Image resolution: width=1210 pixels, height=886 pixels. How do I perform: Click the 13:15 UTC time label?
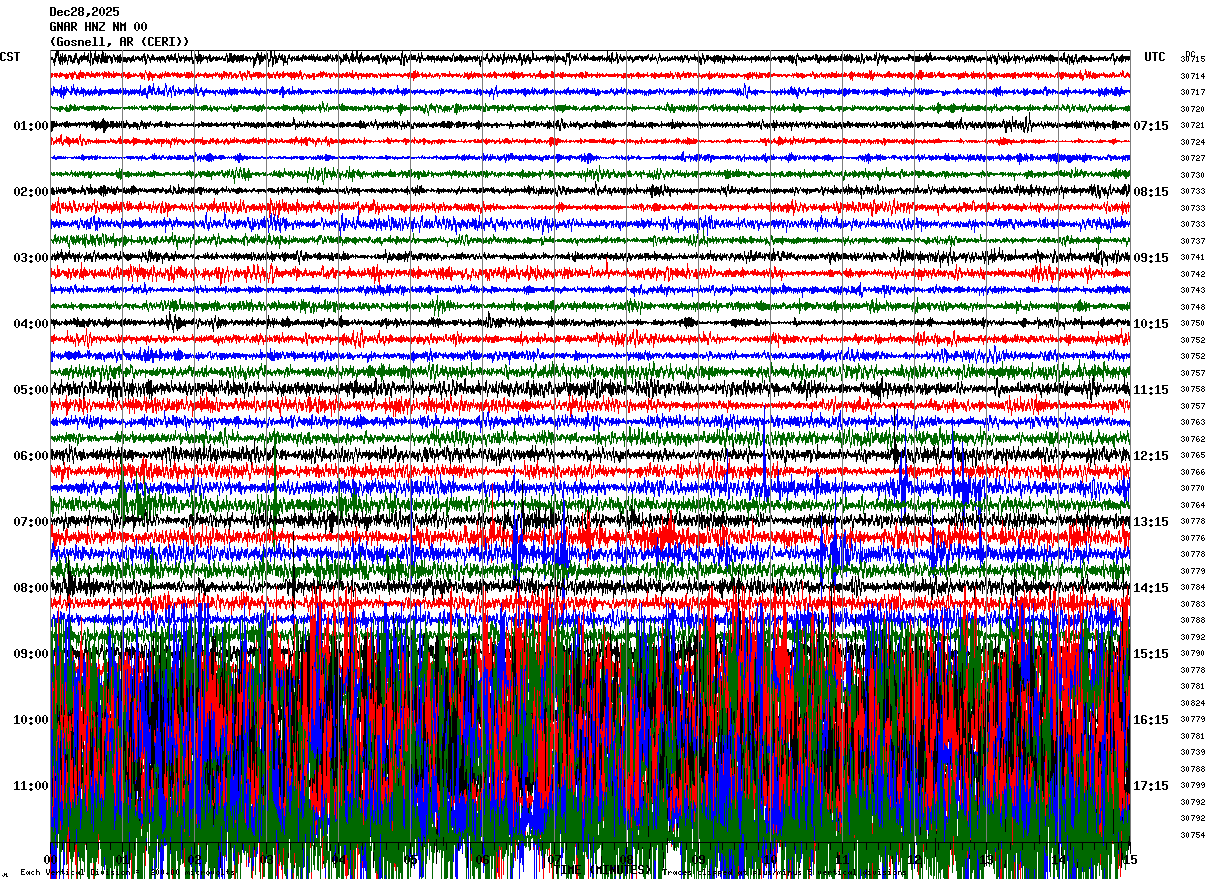tap(1151, 522)
